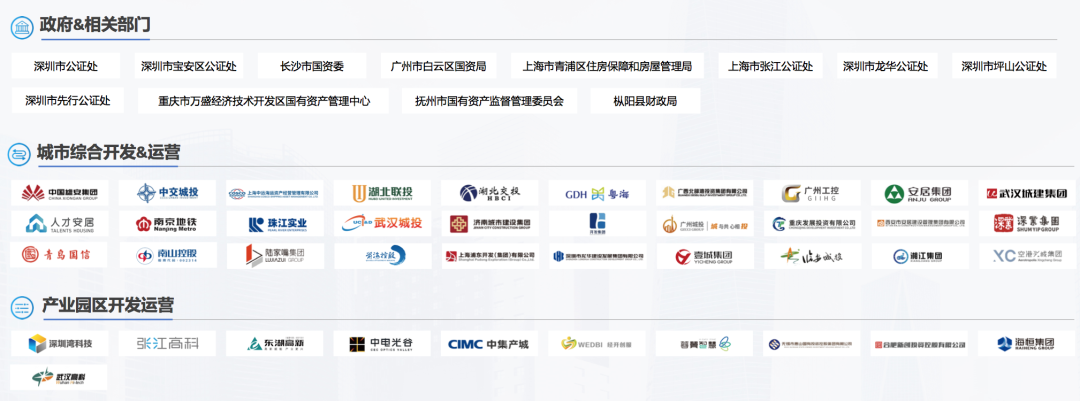Open the 陆家嘴集团 Lujiazui logo
Image resolution: width=1080 pixels, height=401 pixels.
click(x=275, y=256)
